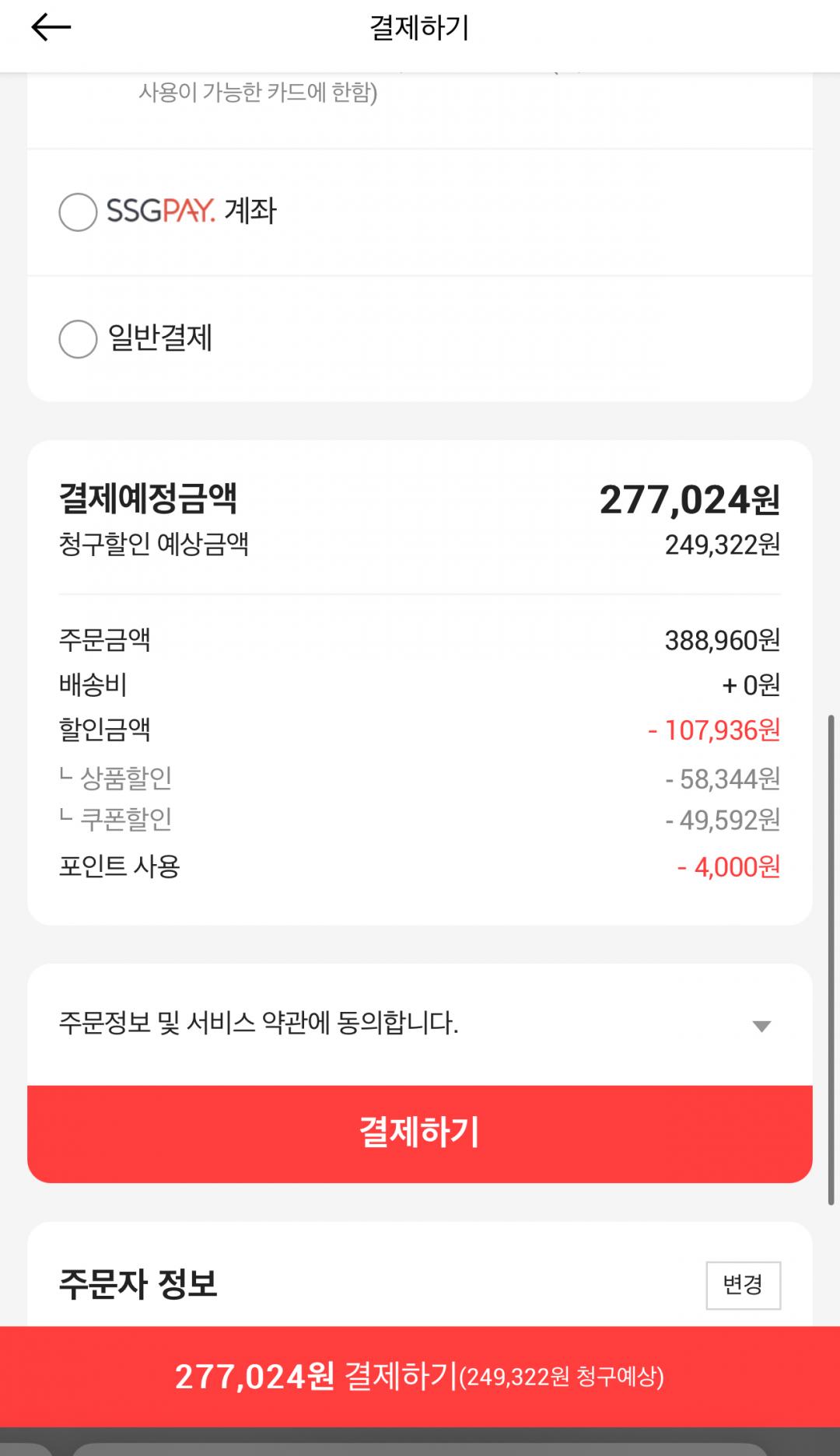
Task: Click the 주문금액 388,960원 amount
Action: [722, 640]
